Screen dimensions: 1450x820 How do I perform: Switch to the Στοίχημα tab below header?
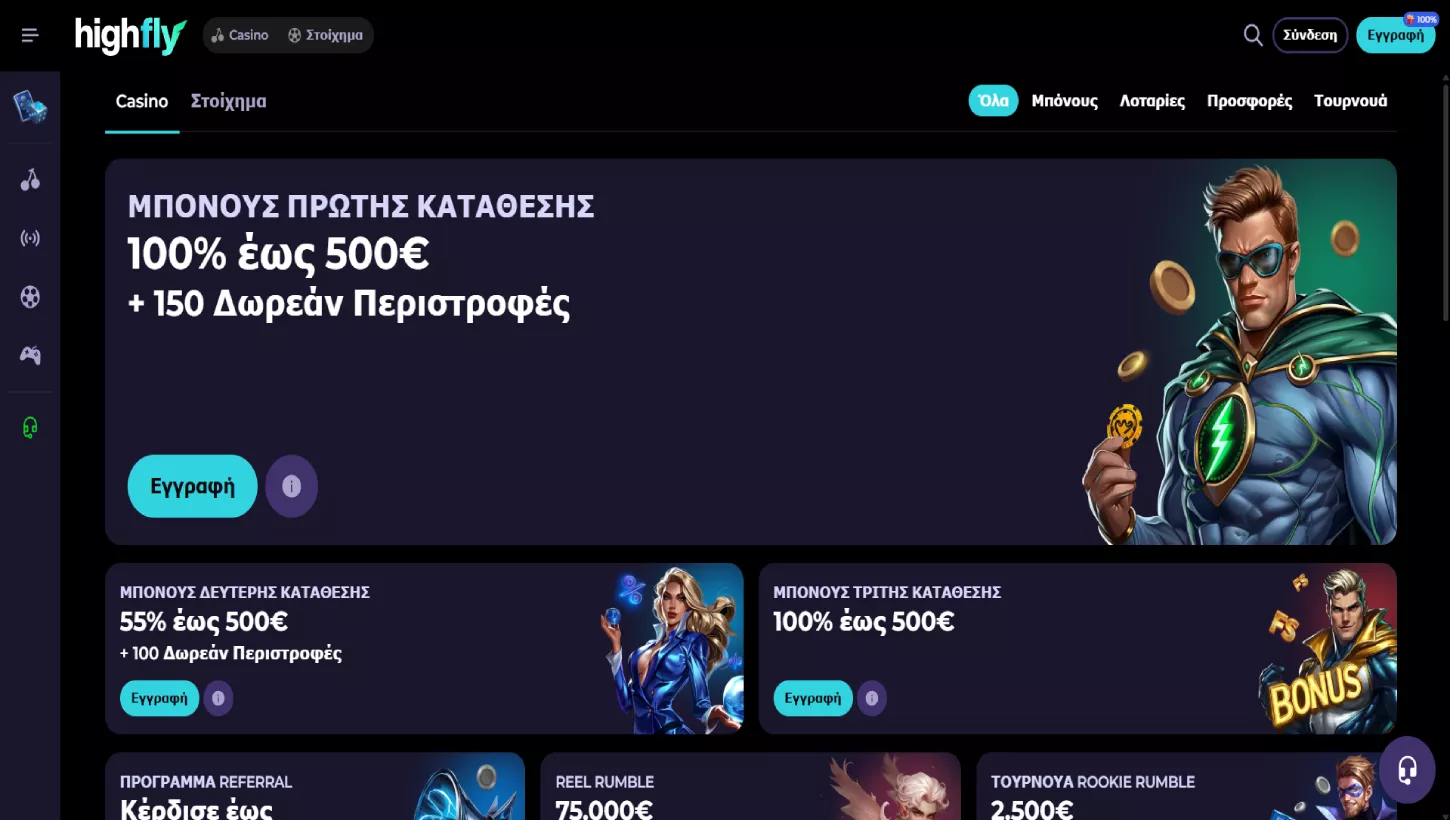228,101
